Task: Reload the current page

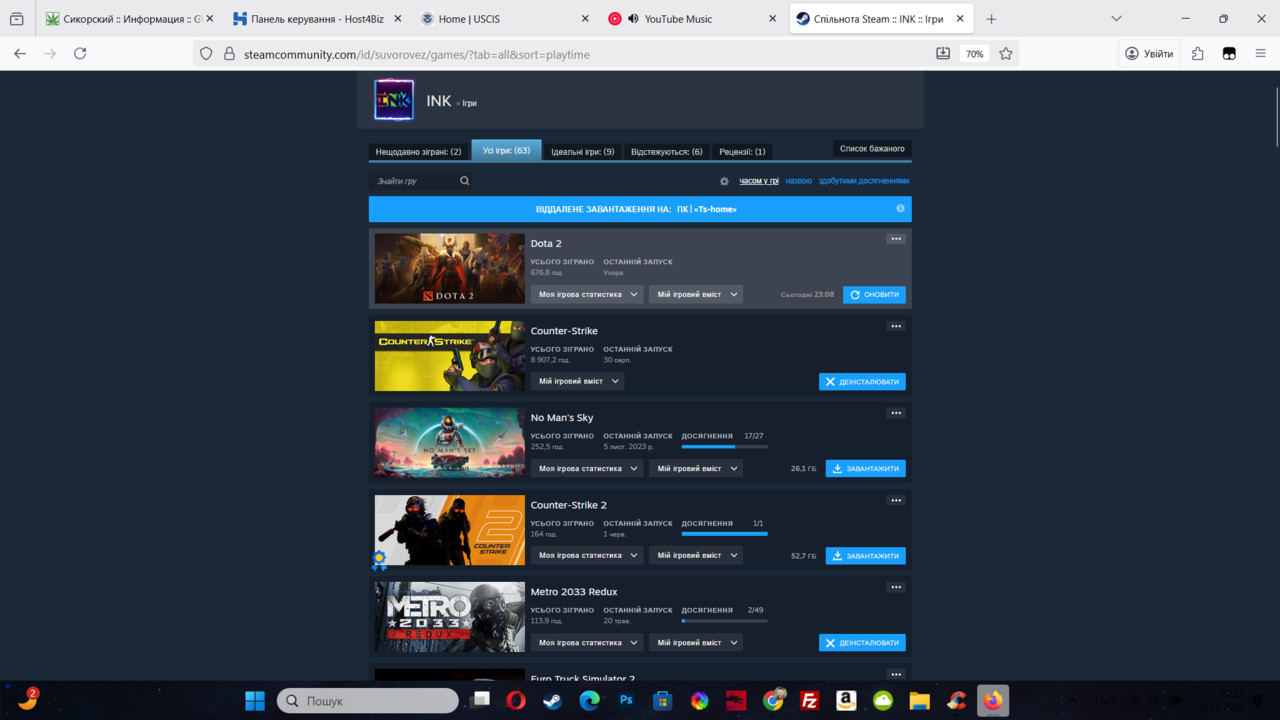Action: point(80,54)
